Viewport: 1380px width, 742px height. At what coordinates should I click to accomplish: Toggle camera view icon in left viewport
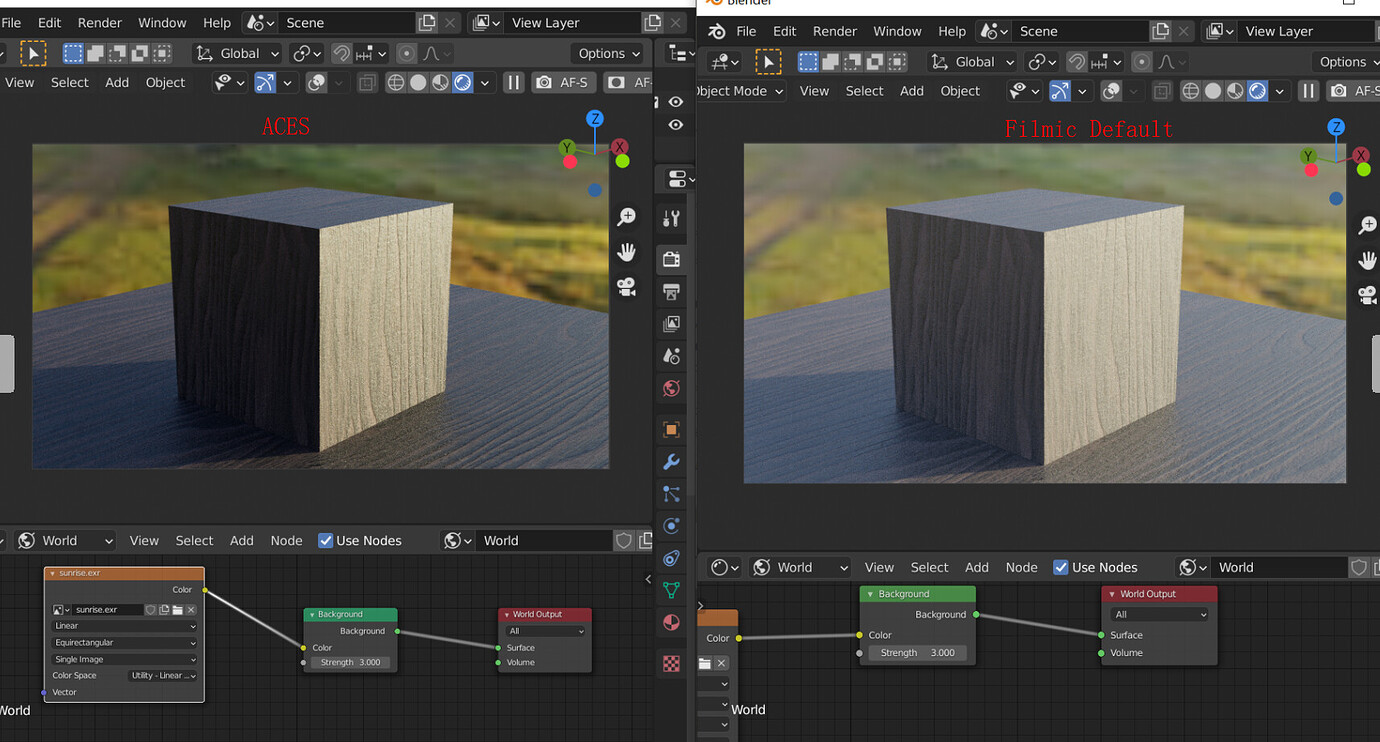[x=627, y=287]
